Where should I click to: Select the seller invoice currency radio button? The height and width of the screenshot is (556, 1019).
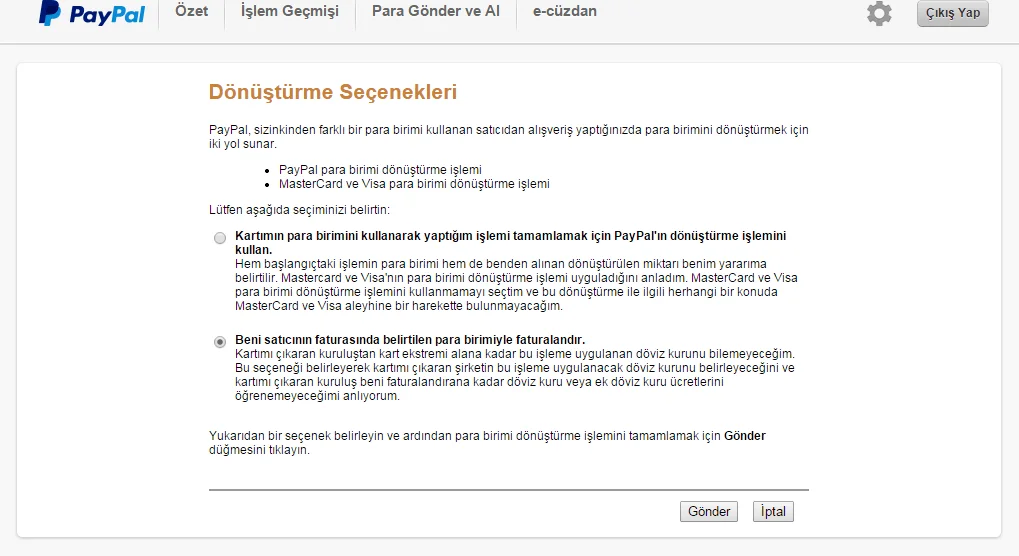220,342
